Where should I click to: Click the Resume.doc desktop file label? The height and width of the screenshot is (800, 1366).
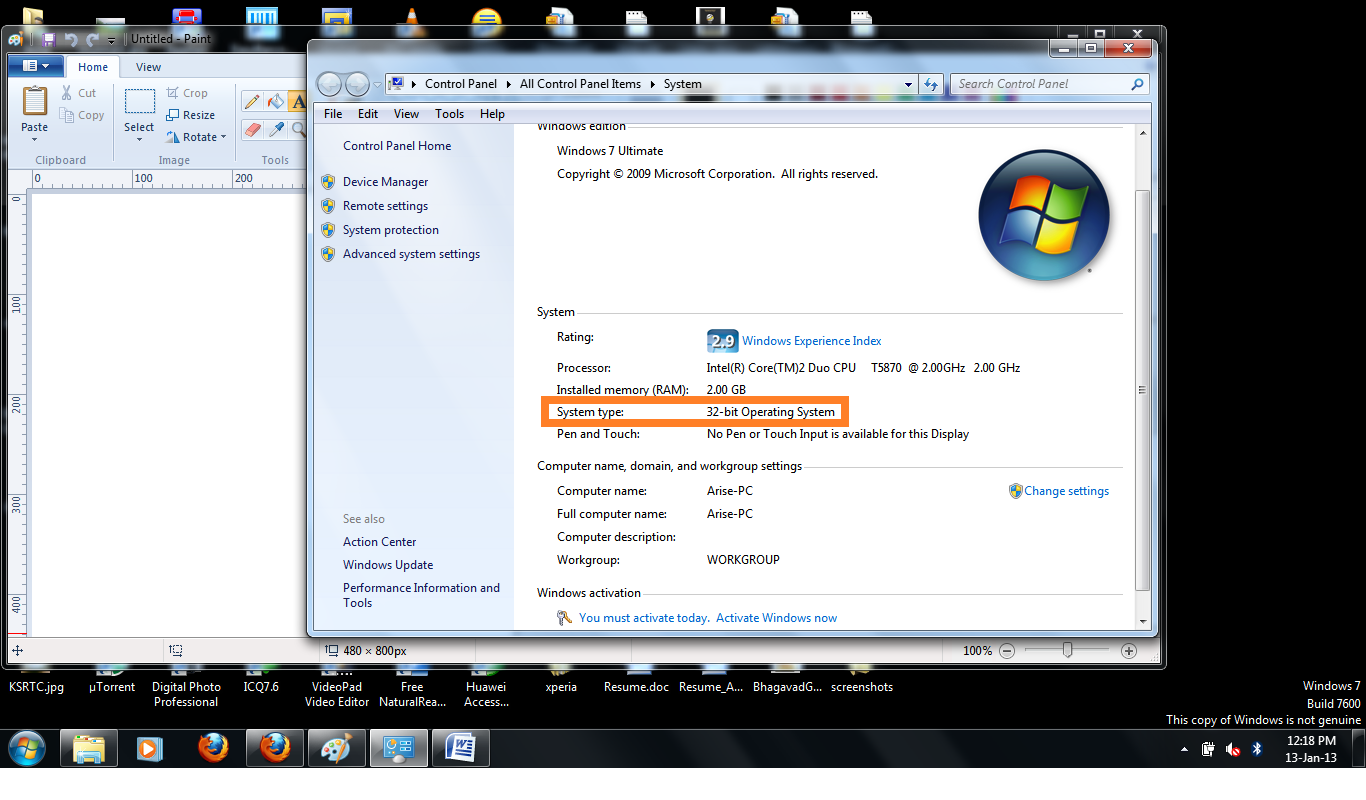click(636, 687)
